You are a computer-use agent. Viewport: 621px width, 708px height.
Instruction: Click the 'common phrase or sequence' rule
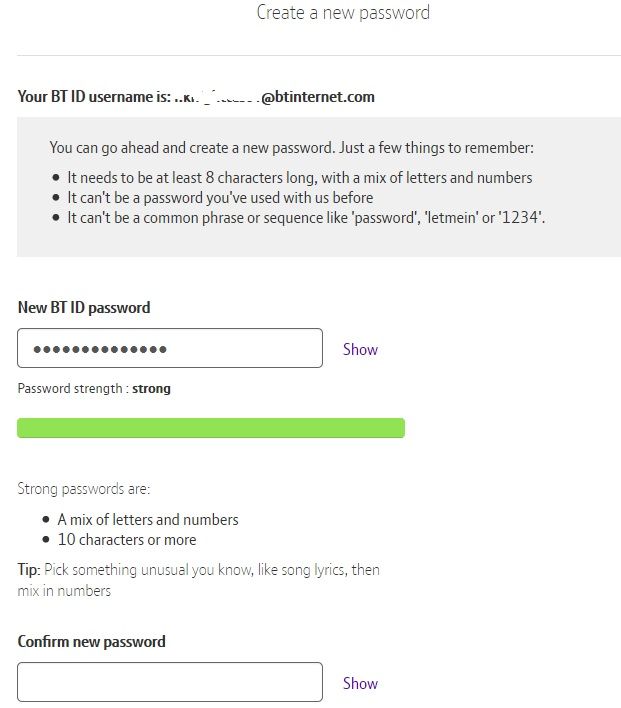[306, 217]
